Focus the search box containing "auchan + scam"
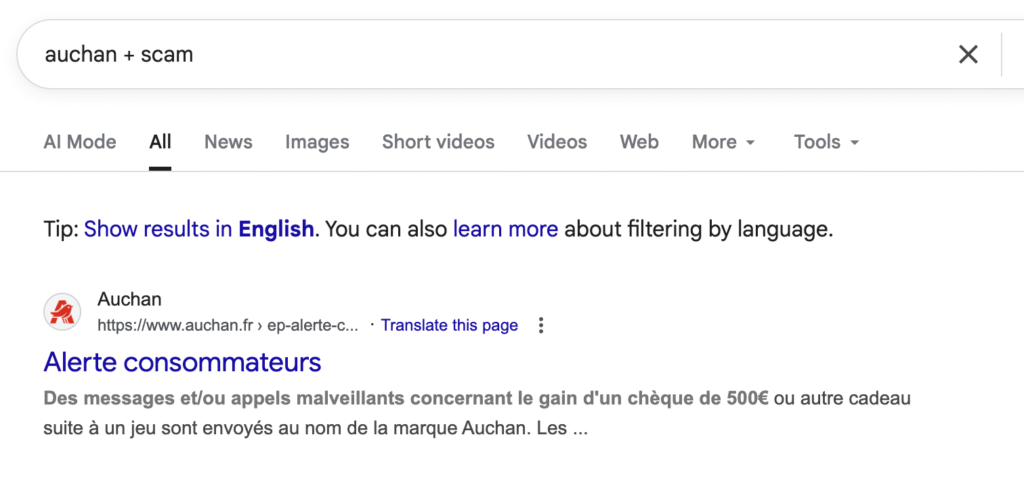 coord(480,54)
